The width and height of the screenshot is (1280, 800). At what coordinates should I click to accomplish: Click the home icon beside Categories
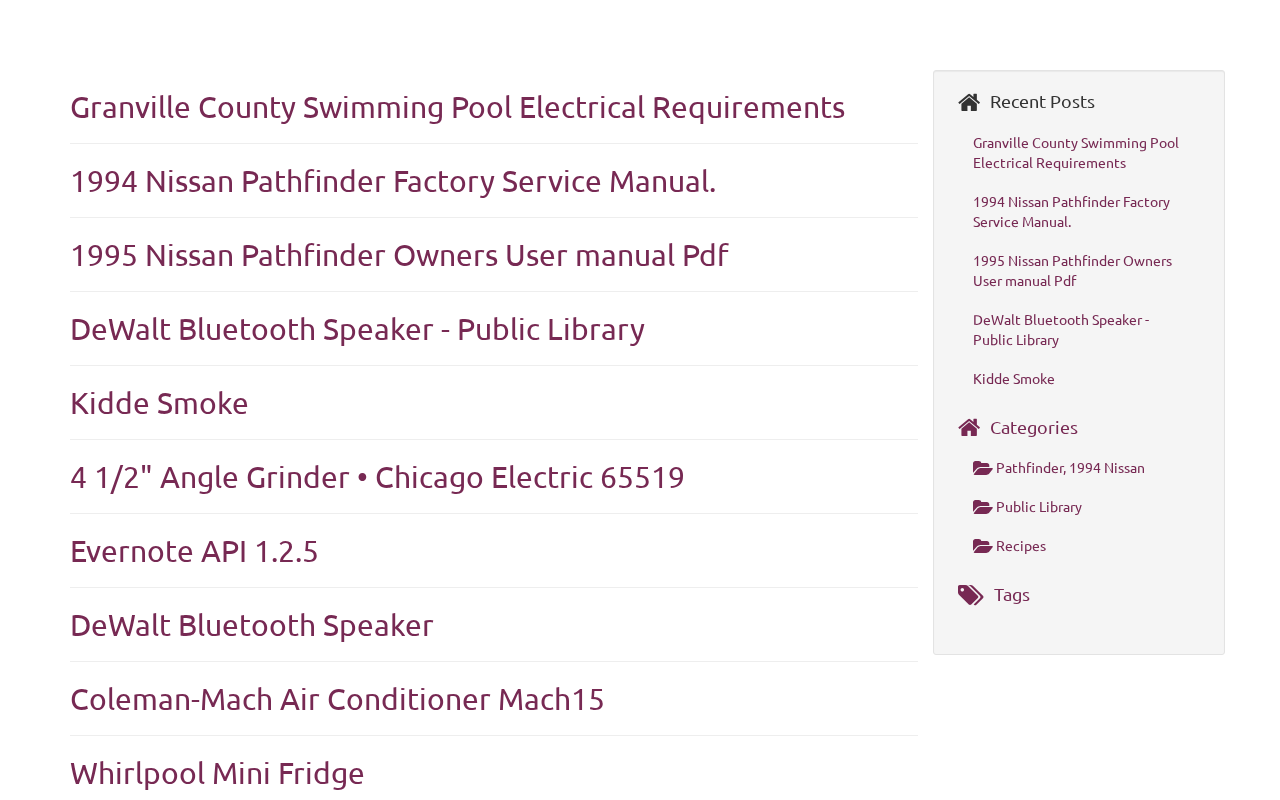(x=968, y=428)
